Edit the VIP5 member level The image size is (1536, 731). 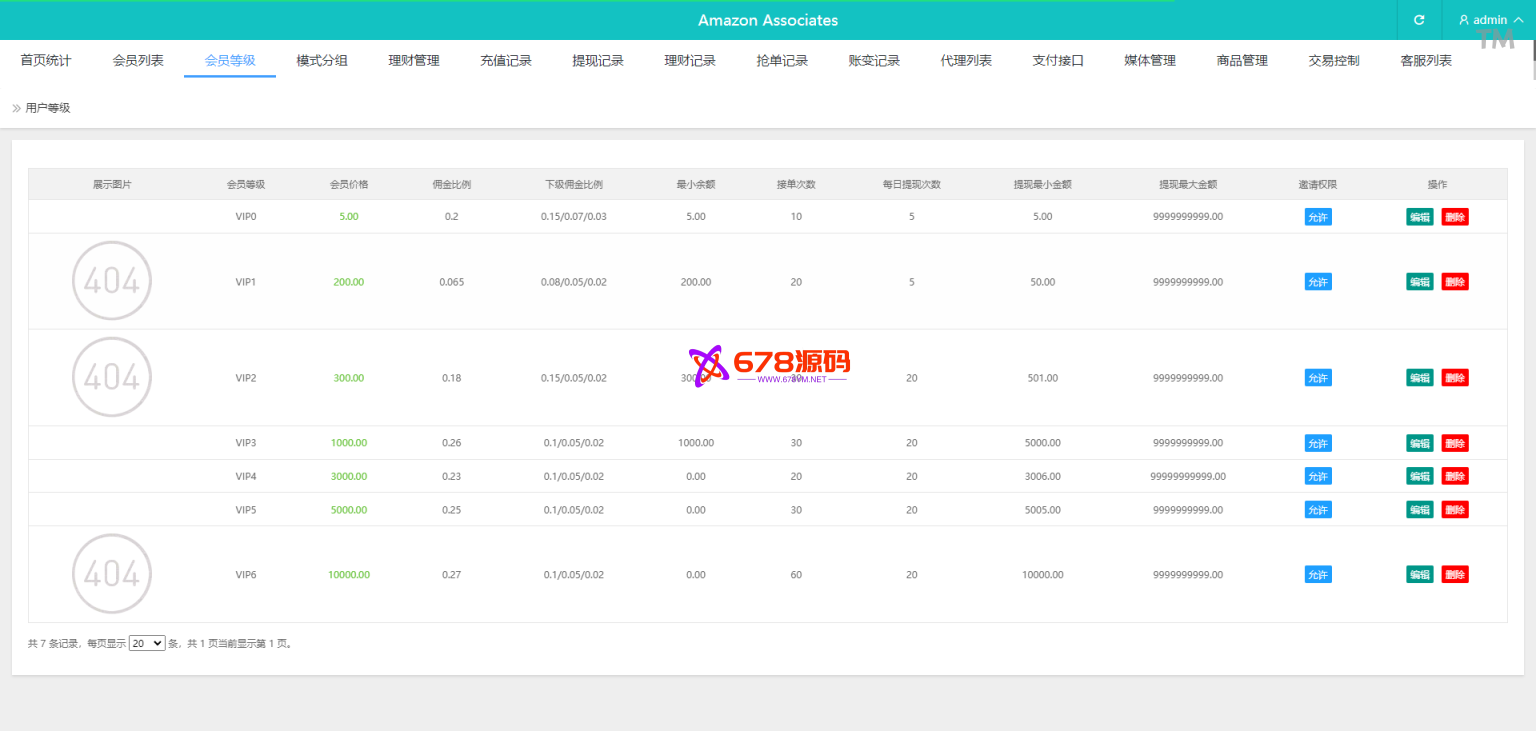pos(1419,510)
